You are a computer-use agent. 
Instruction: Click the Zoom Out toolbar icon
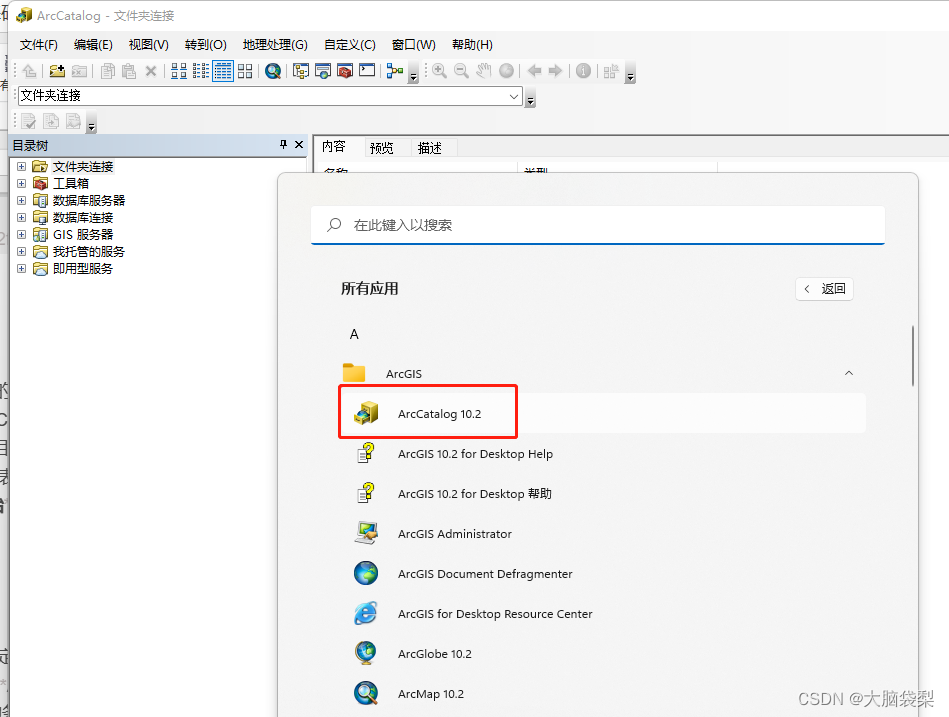461,71
